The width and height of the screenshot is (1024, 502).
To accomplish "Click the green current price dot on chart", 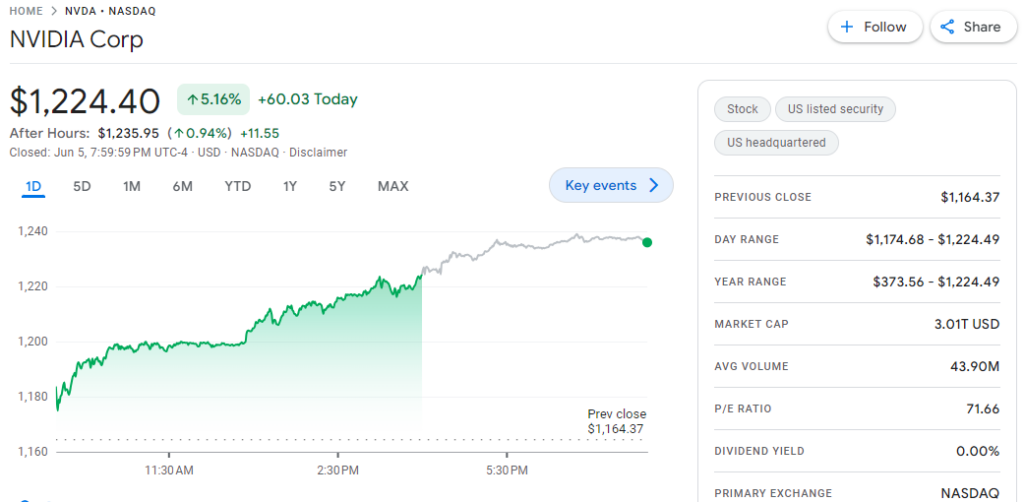I will pyautogui.click(x=647, y=243).
